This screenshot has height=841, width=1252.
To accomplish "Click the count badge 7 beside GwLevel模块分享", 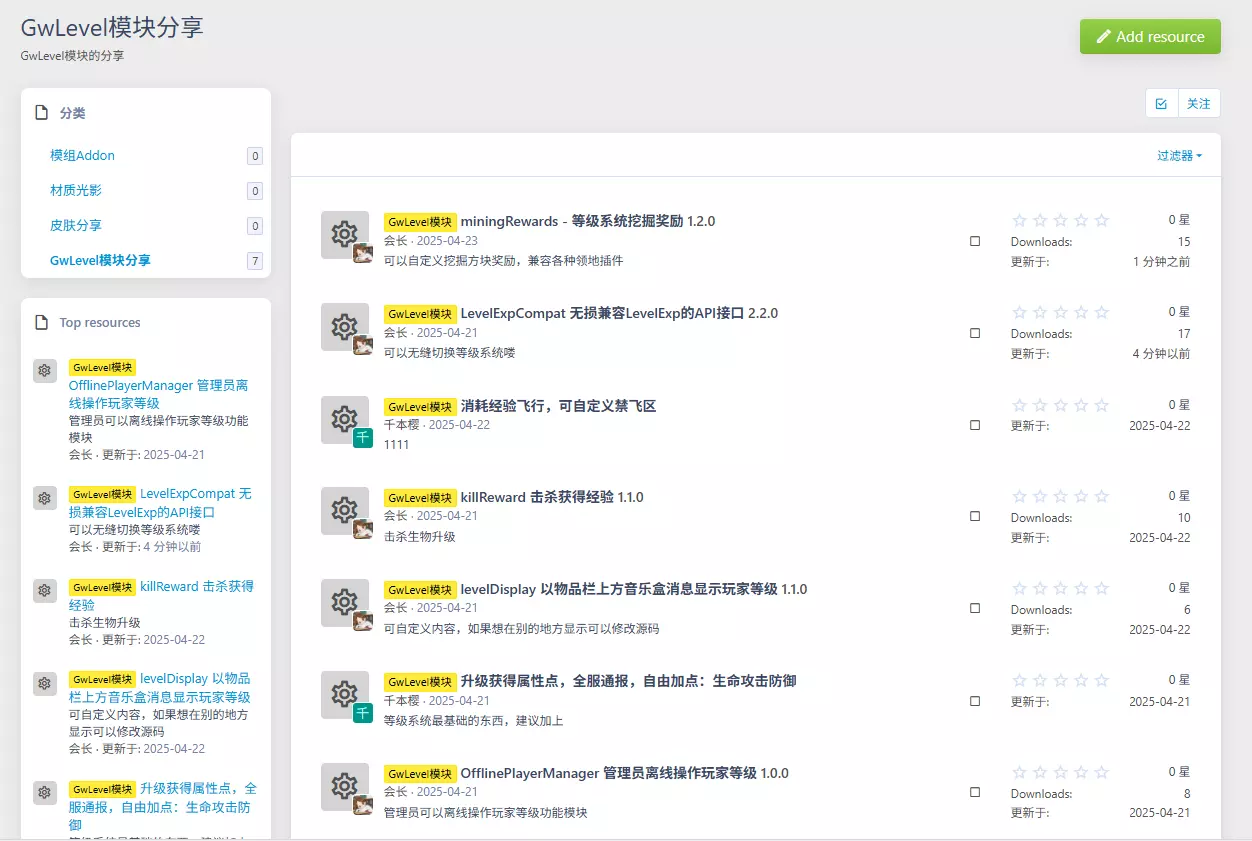I will coord(255,261).
